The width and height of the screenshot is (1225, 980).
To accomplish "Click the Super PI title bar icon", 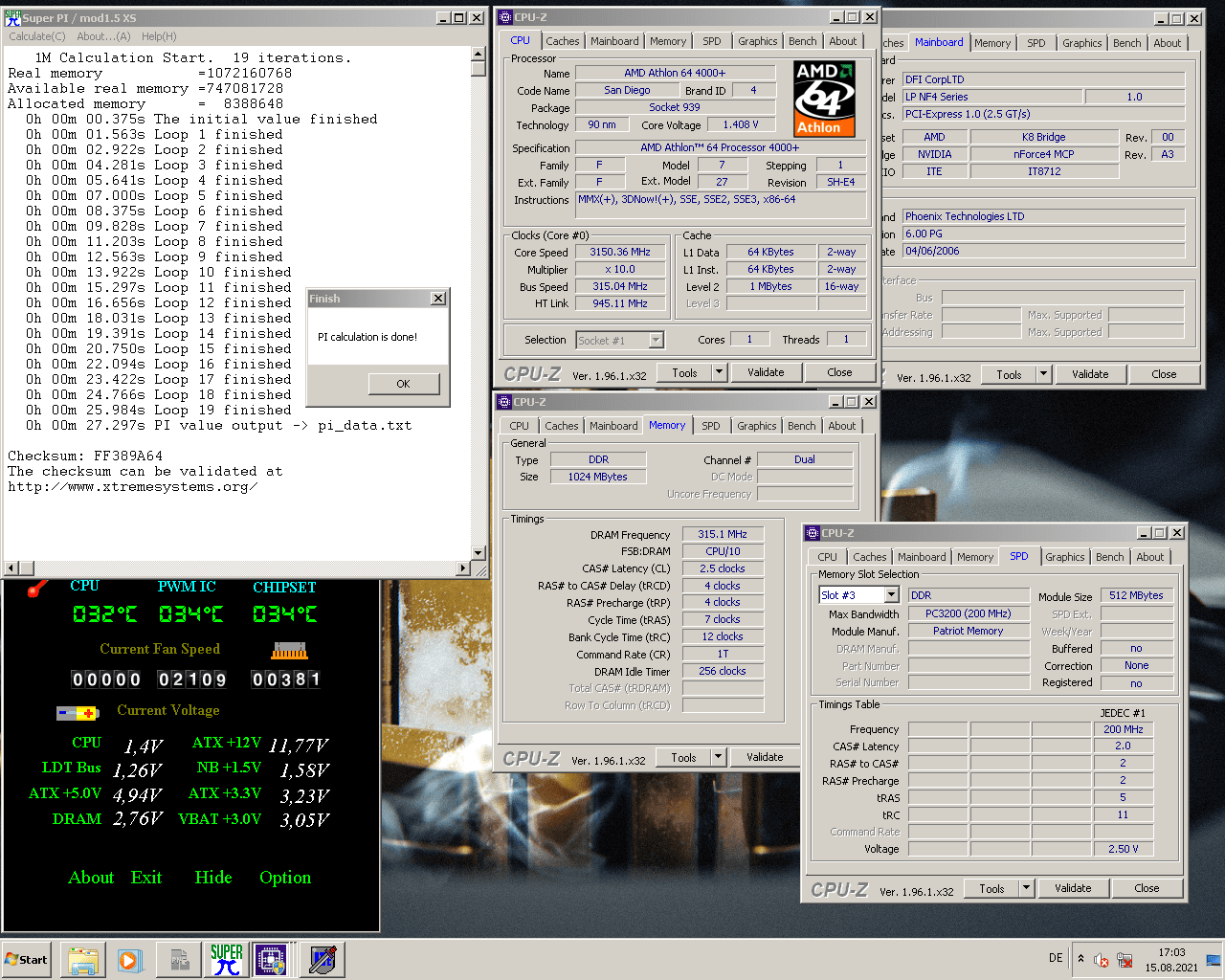I will (x=13, y=17).
